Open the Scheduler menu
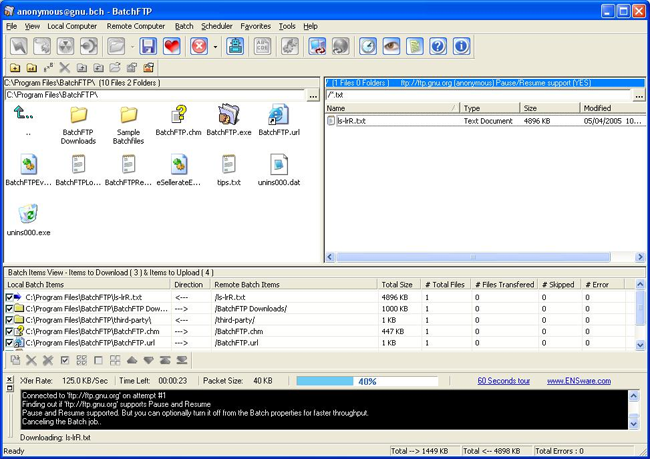This screenshot has height=459, width=650. tap(217, 26)
